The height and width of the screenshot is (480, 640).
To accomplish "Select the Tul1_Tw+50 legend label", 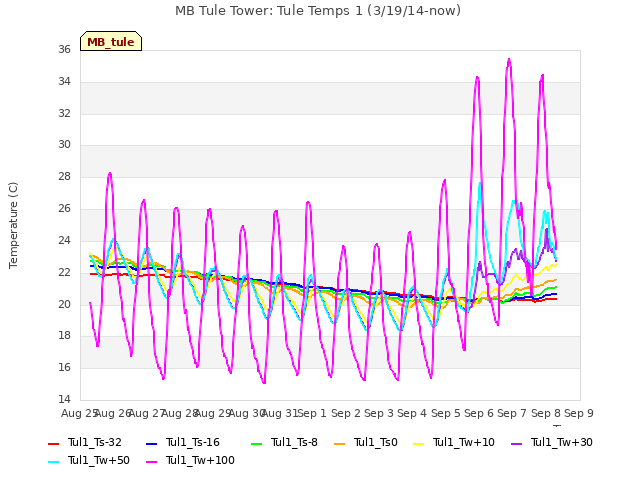I will (99, 460).
